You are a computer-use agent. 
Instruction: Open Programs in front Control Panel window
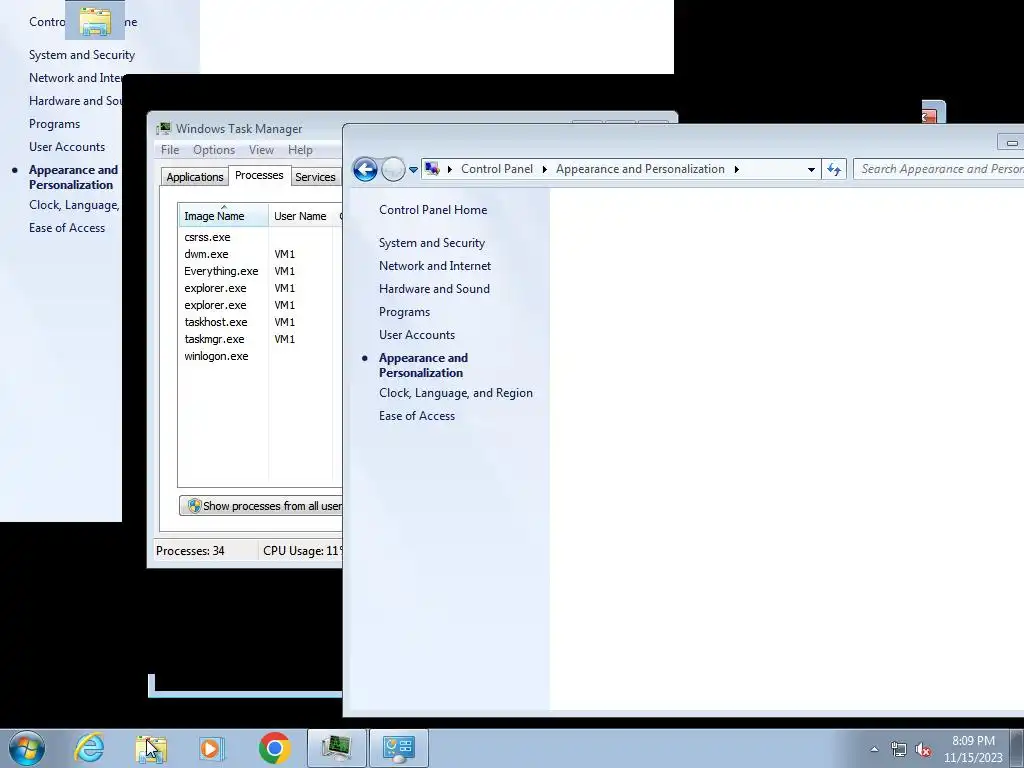[404, 312]
